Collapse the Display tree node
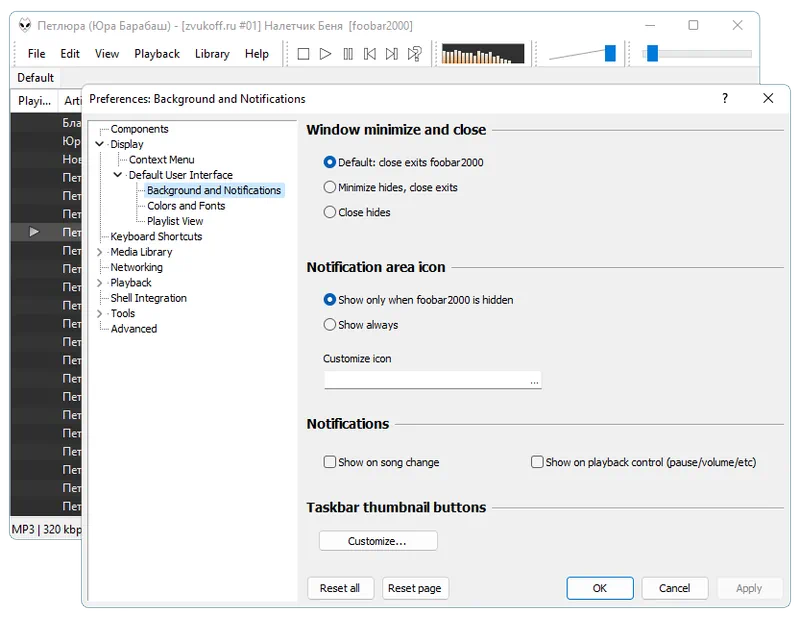 (x=99, y=145)
